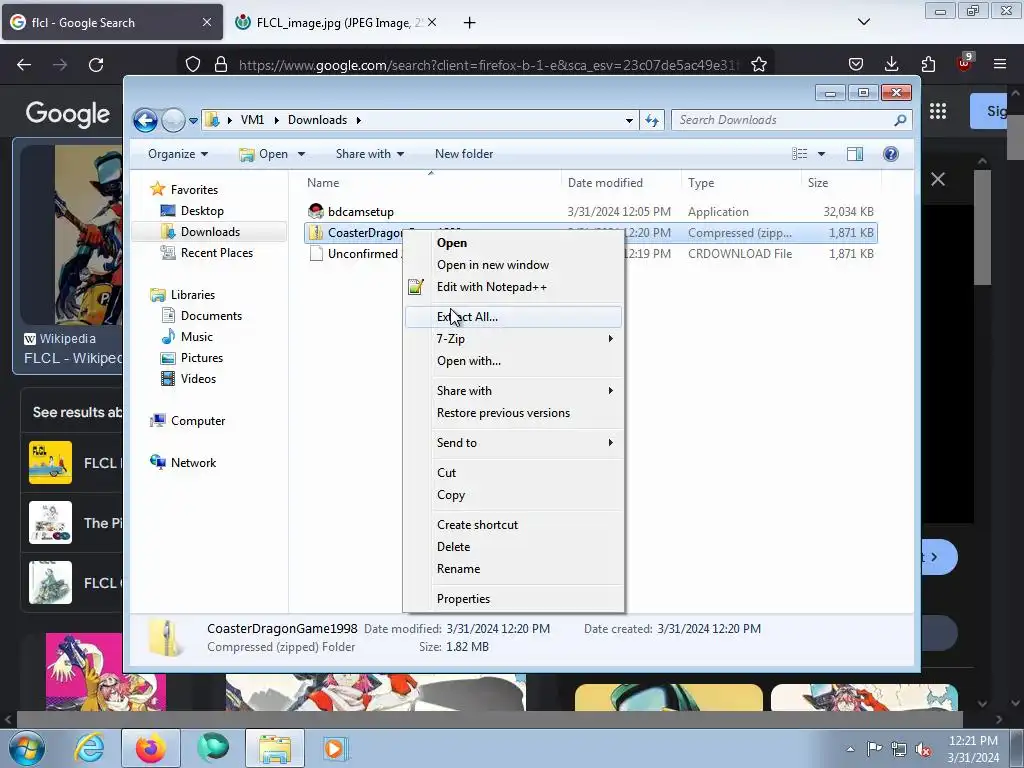The width and height of the screenshot is (1024, 768).
Task: Choose Restore previous versions
Action: point(513,413)
